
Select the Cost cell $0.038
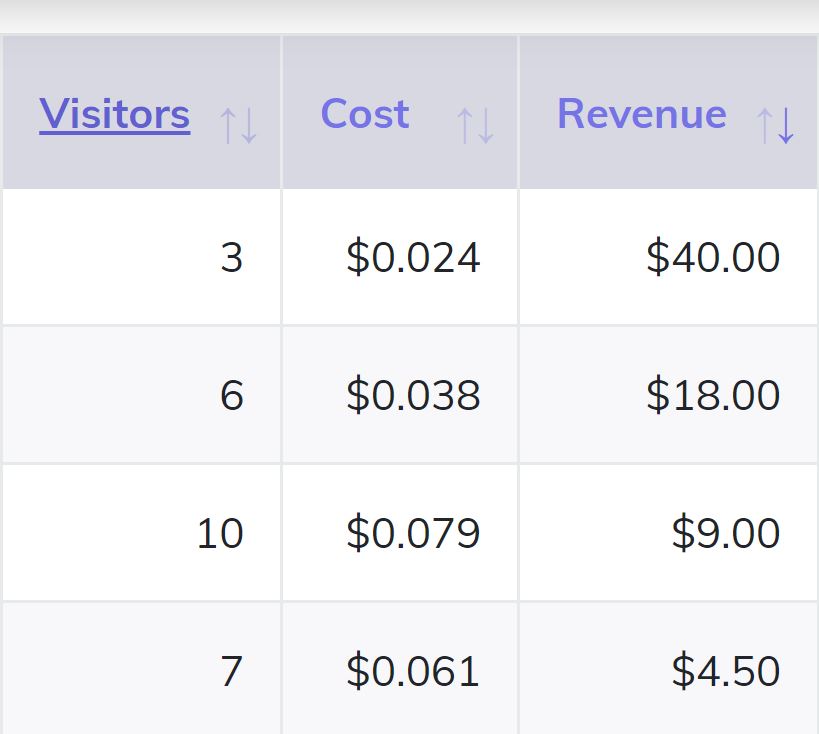tap(400, 395)
